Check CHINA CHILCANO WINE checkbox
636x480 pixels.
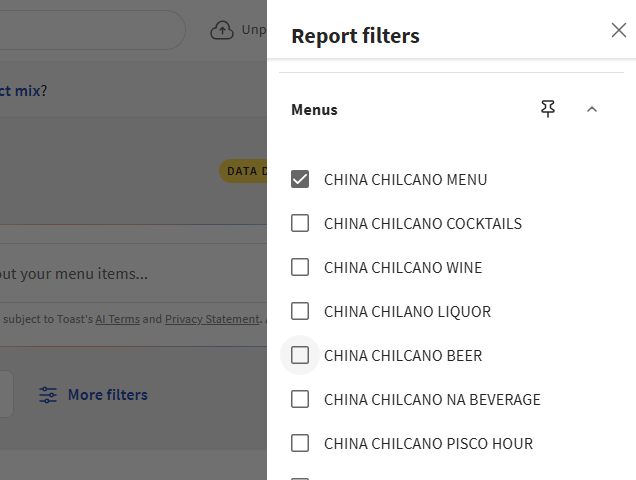(300, 267)
